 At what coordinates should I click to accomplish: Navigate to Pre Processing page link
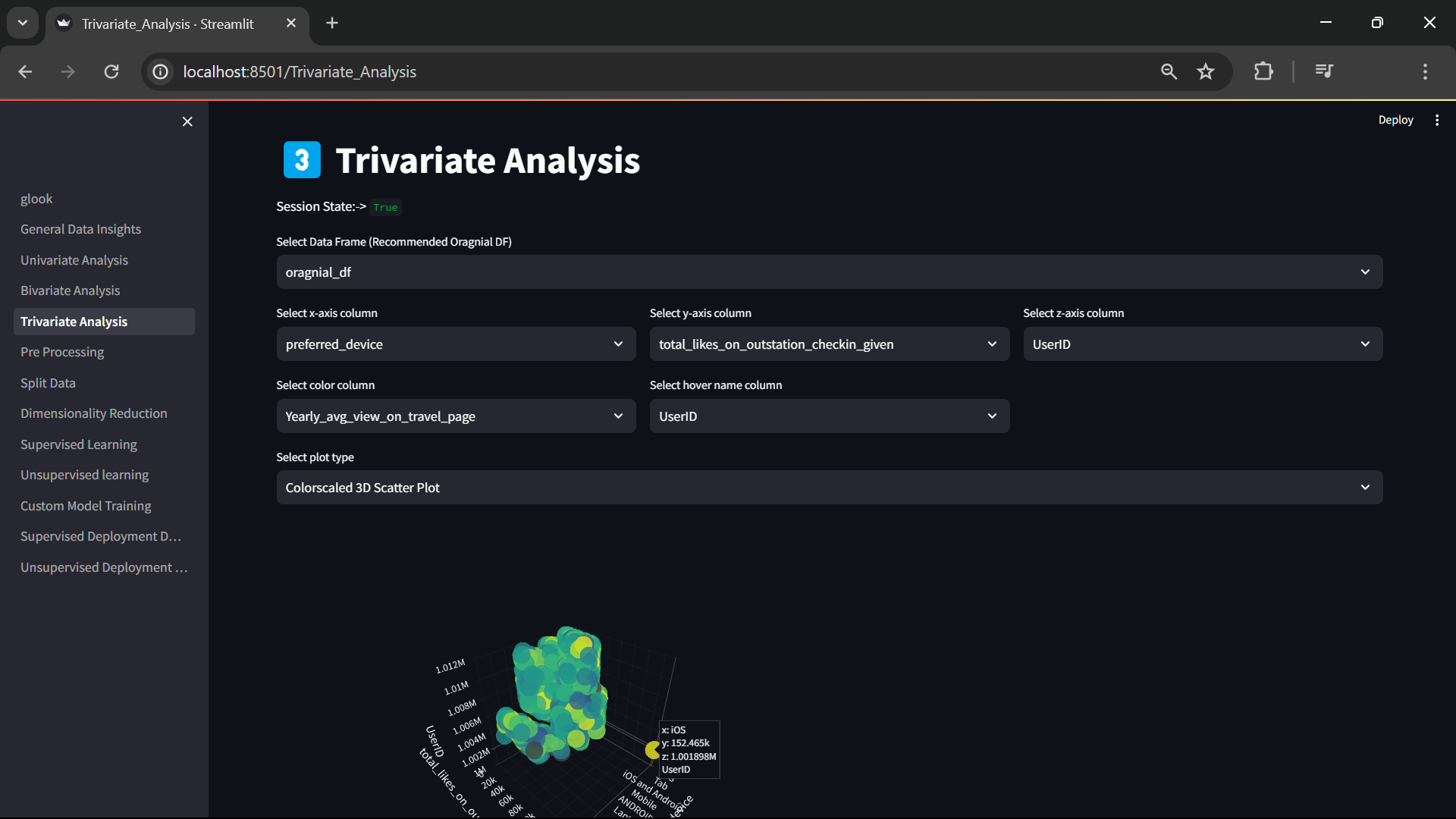point(62,352)
